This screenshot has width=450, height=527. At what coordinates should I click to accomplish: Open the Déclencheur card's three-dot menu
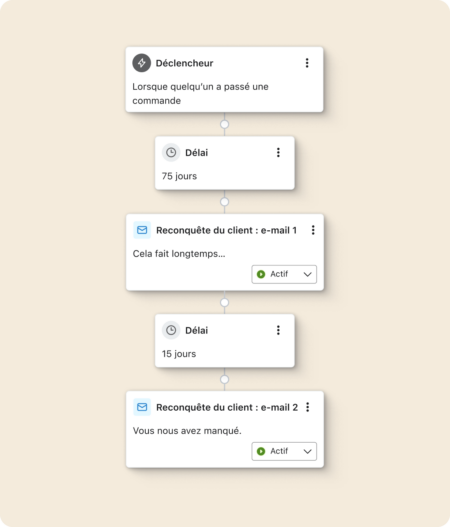(x=307, y=63)
